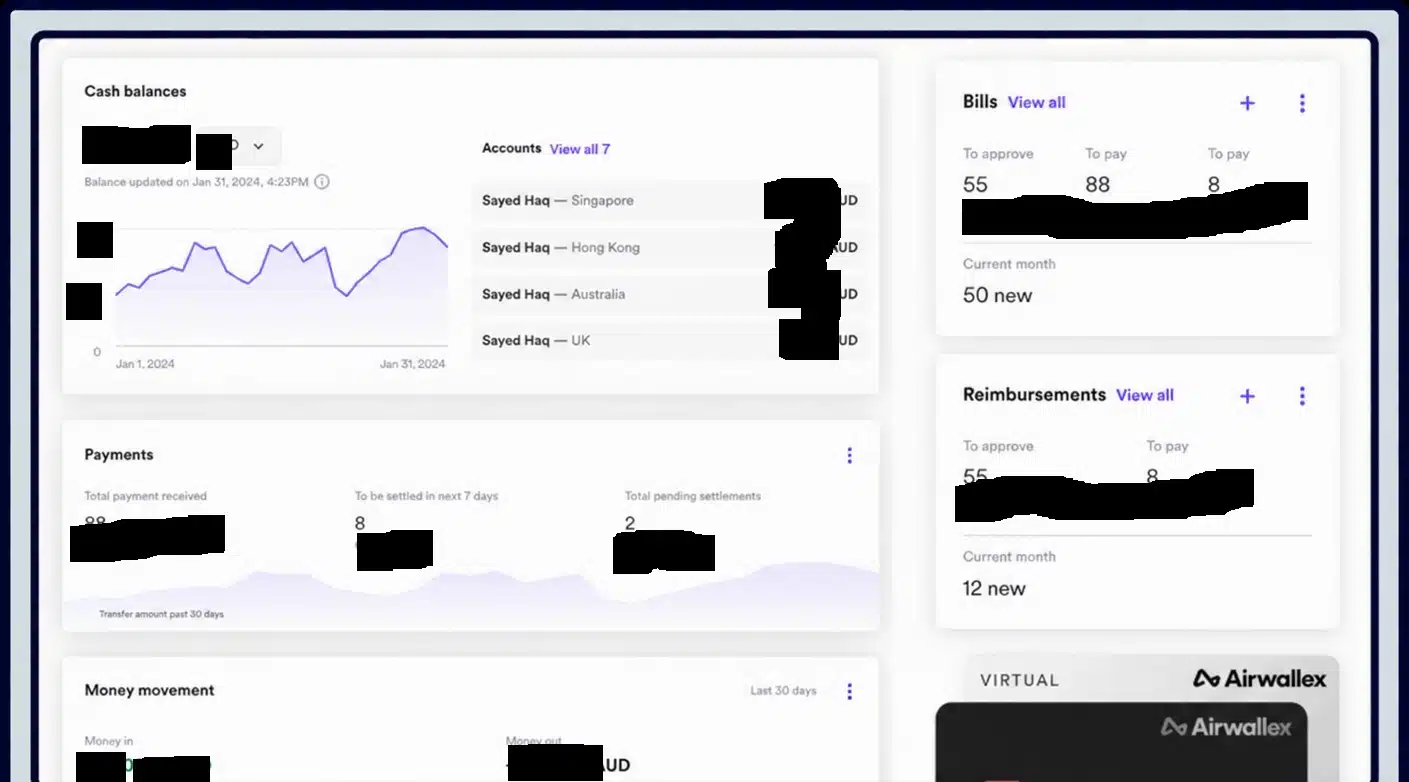
Task: Click the 'Jan 31, 2024' chart axis label
Action: (412, 364)
